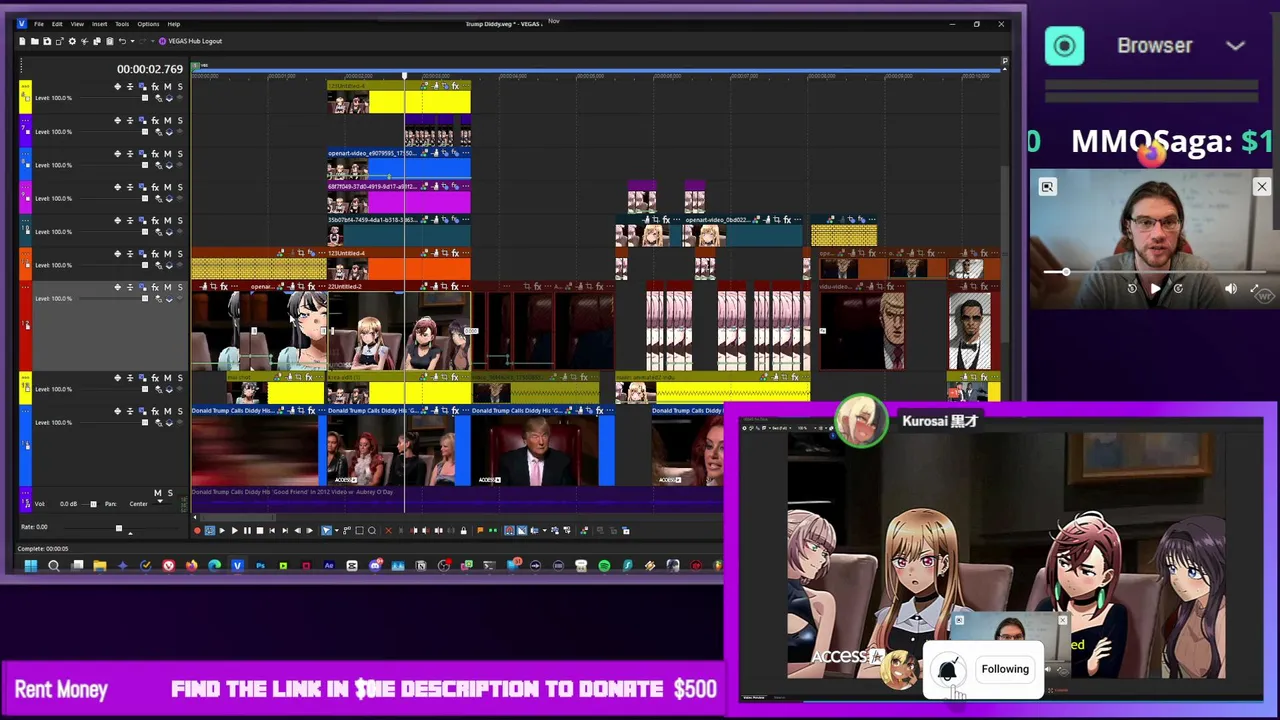Click the orange Insert Marker icon

[480, 530]
